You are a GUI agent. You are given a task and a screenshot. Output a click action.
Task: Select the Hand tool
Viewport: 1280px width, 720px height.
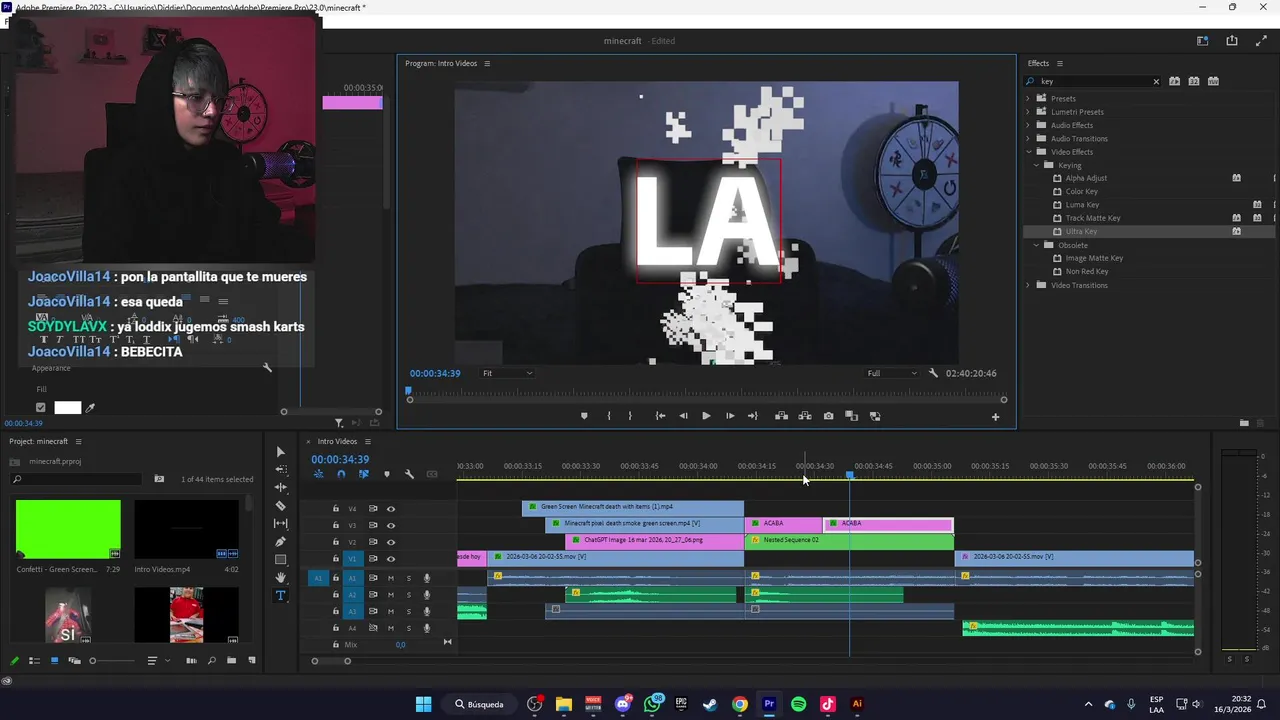280,578
